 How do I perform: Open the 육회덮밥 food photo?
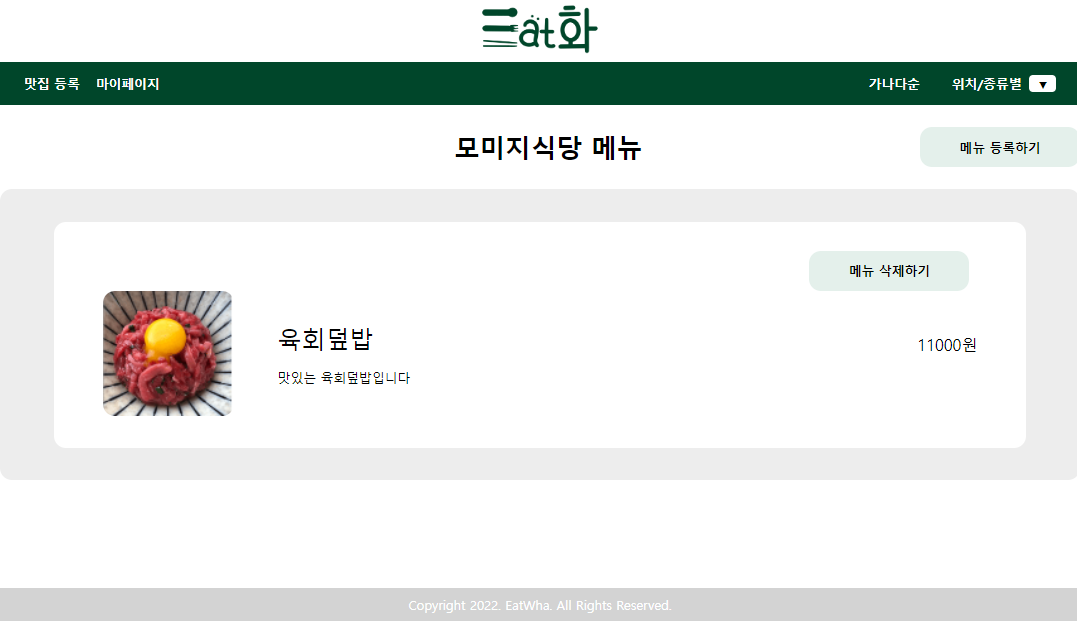click(167, 353)
